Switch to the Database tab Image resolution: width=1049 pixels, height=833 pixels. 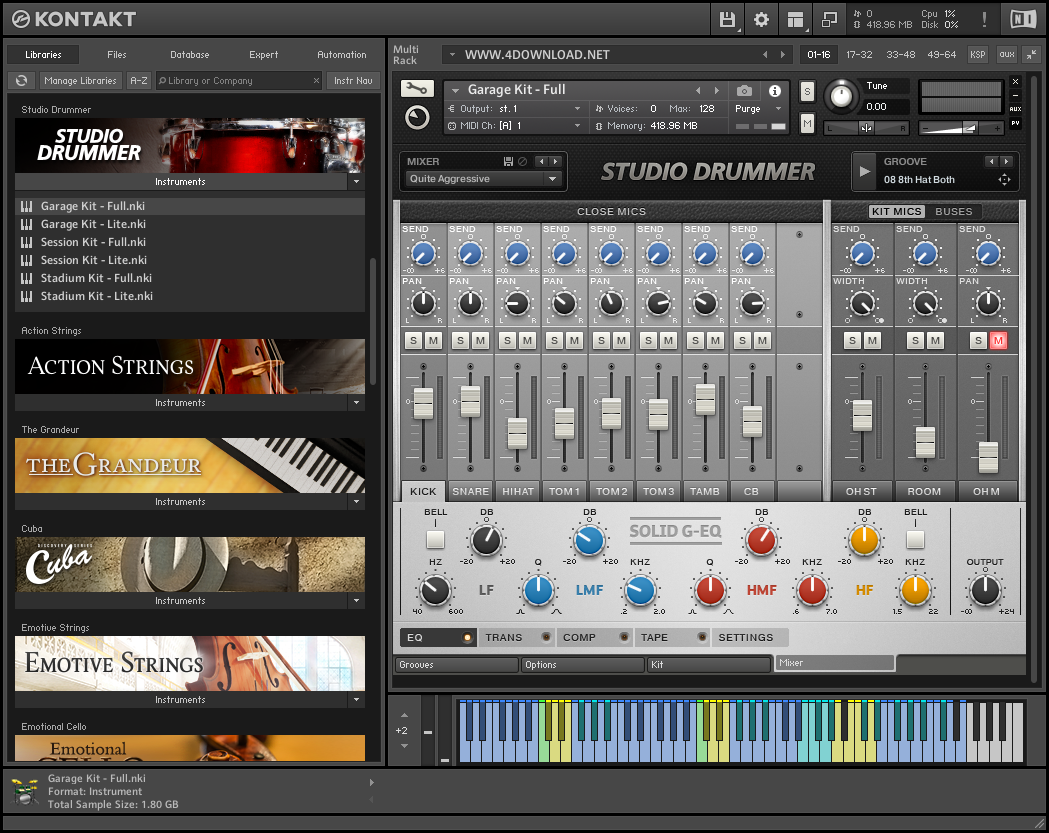(x=189, y=54)
